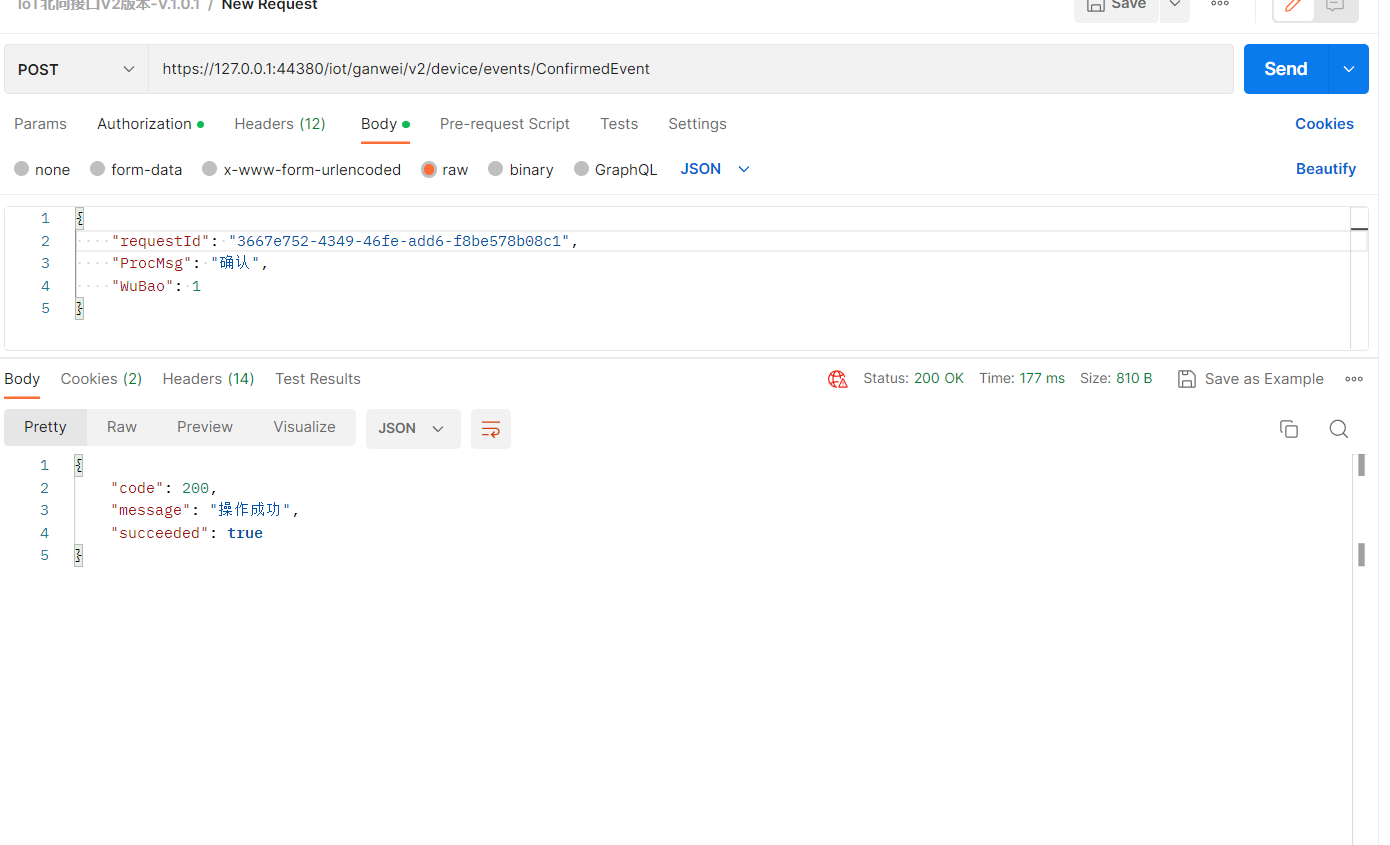Select the form-data radio option
Image resolution: width=1390 pixels, height=845 pixels.
tap(98, 169)
